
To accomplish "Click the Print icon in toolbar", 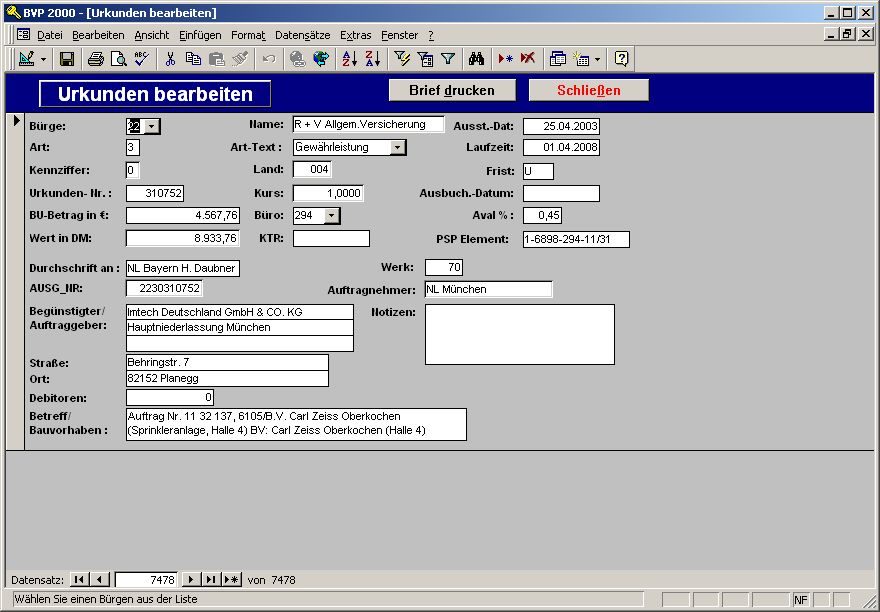I will coord(95,58).
